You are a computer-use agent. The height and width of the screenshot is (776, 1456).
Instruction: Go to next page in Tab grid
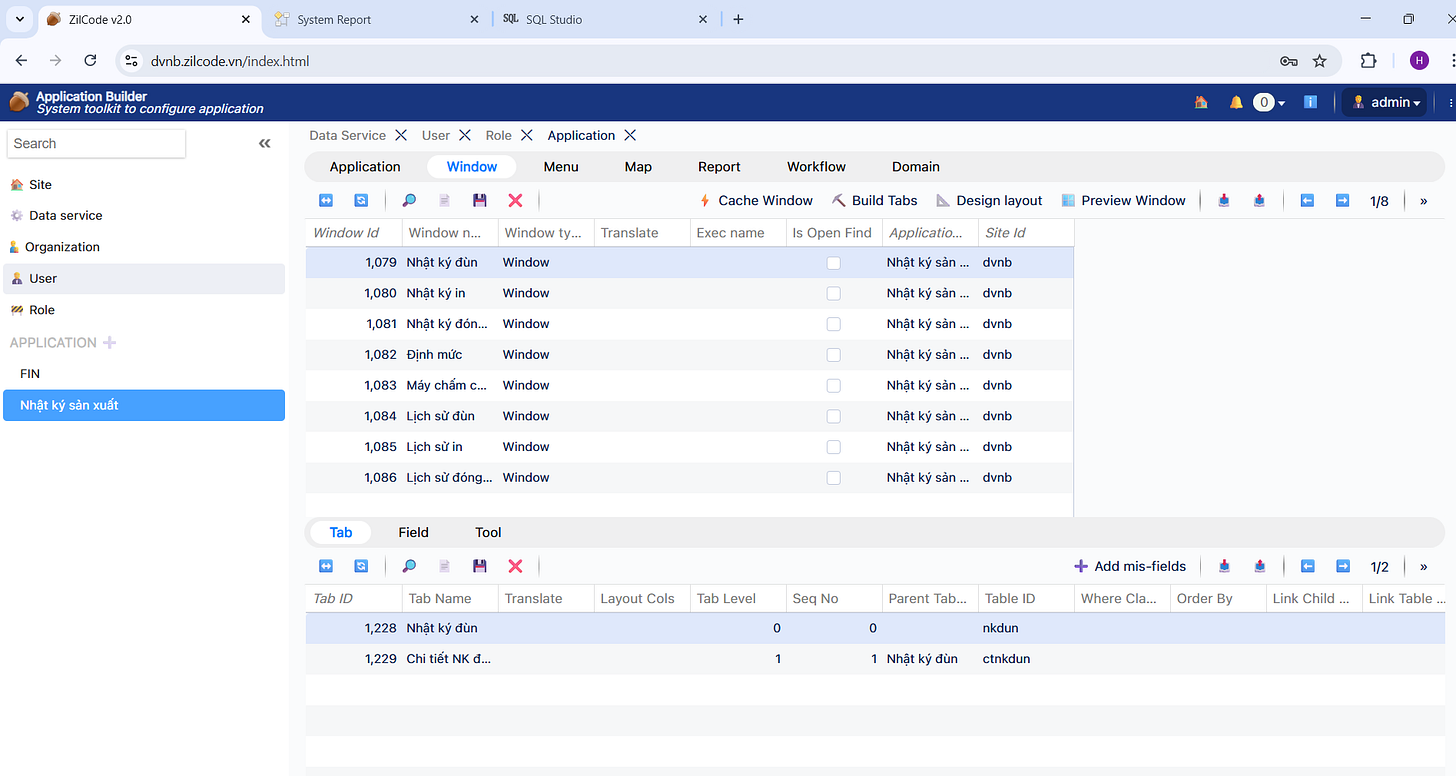tap(1342, 566)
